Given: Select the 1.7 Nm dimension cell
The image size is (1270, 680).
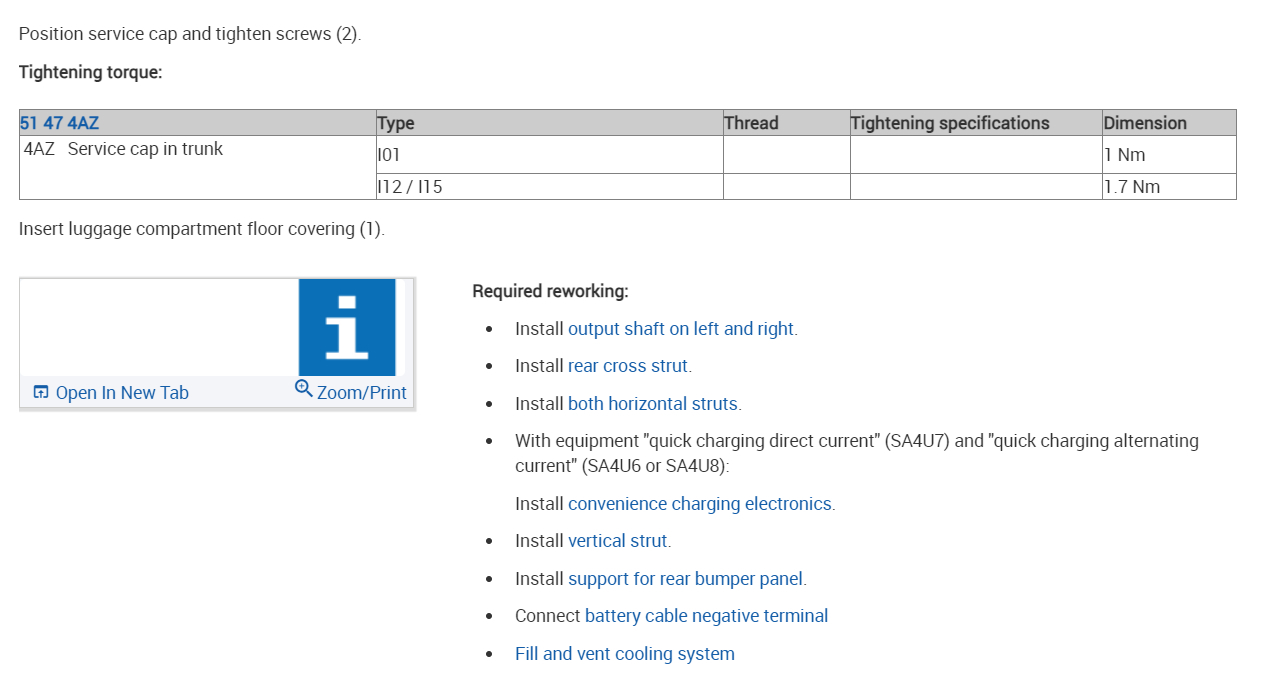Looking at the screenshot, I should [x=1132, y=187].
